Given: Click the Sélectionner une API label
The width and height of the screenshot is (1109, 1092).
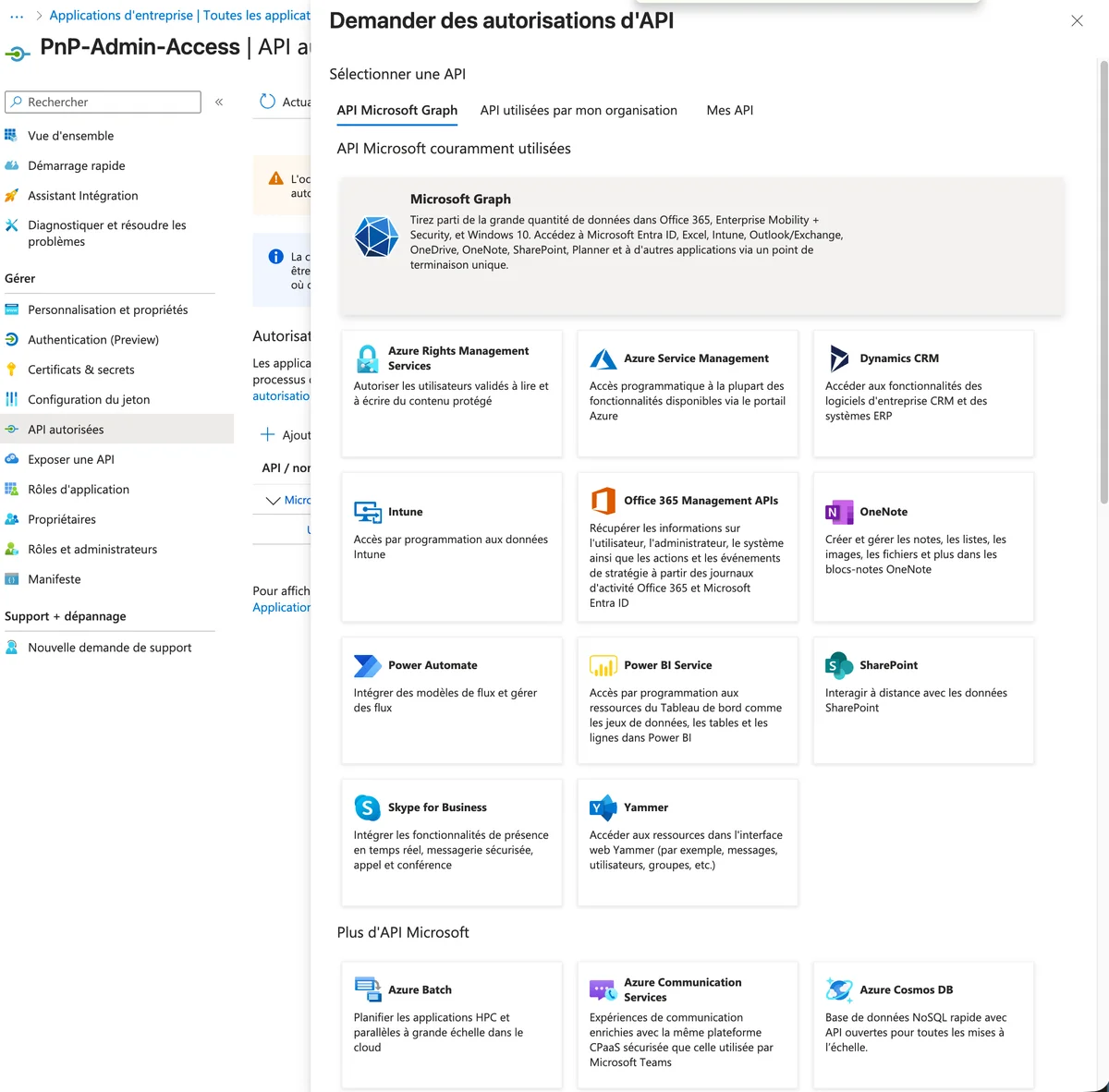Looking at the screenshot, I should click(397, 74).
